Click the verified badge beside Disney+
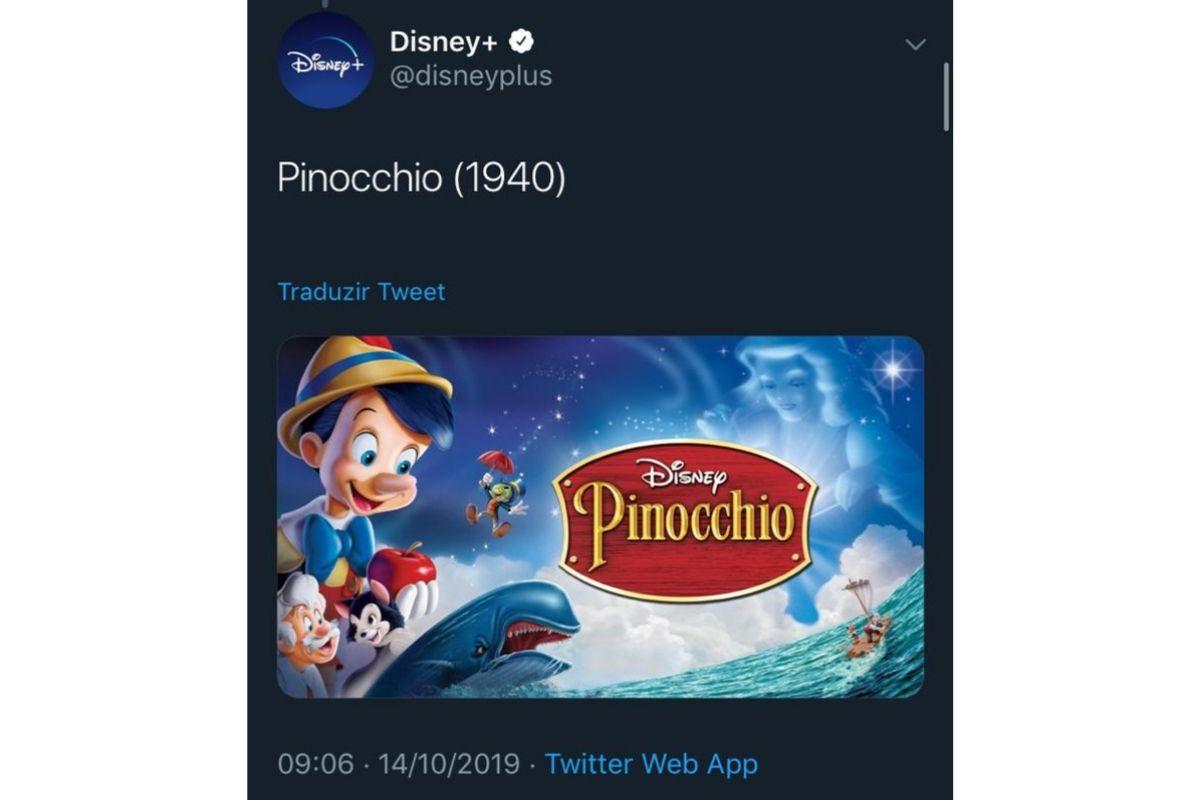The width and height of the screenshot is (1200, 800). [523, 42]
